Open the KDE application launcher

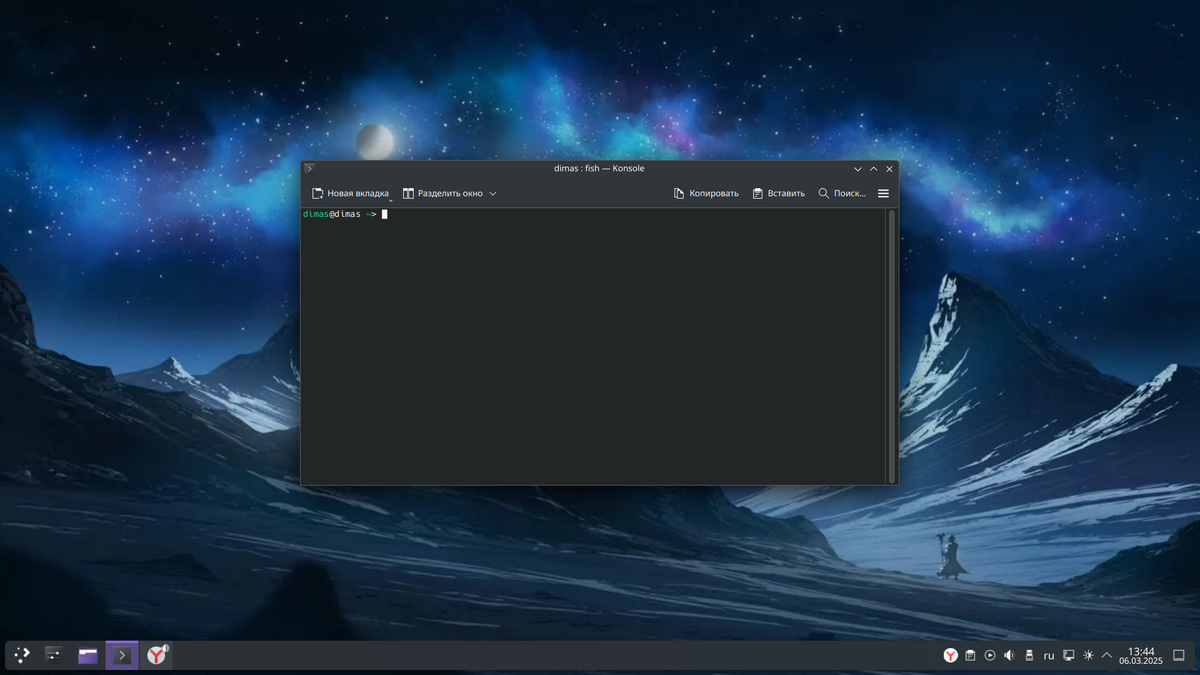(x=21, y=655)
